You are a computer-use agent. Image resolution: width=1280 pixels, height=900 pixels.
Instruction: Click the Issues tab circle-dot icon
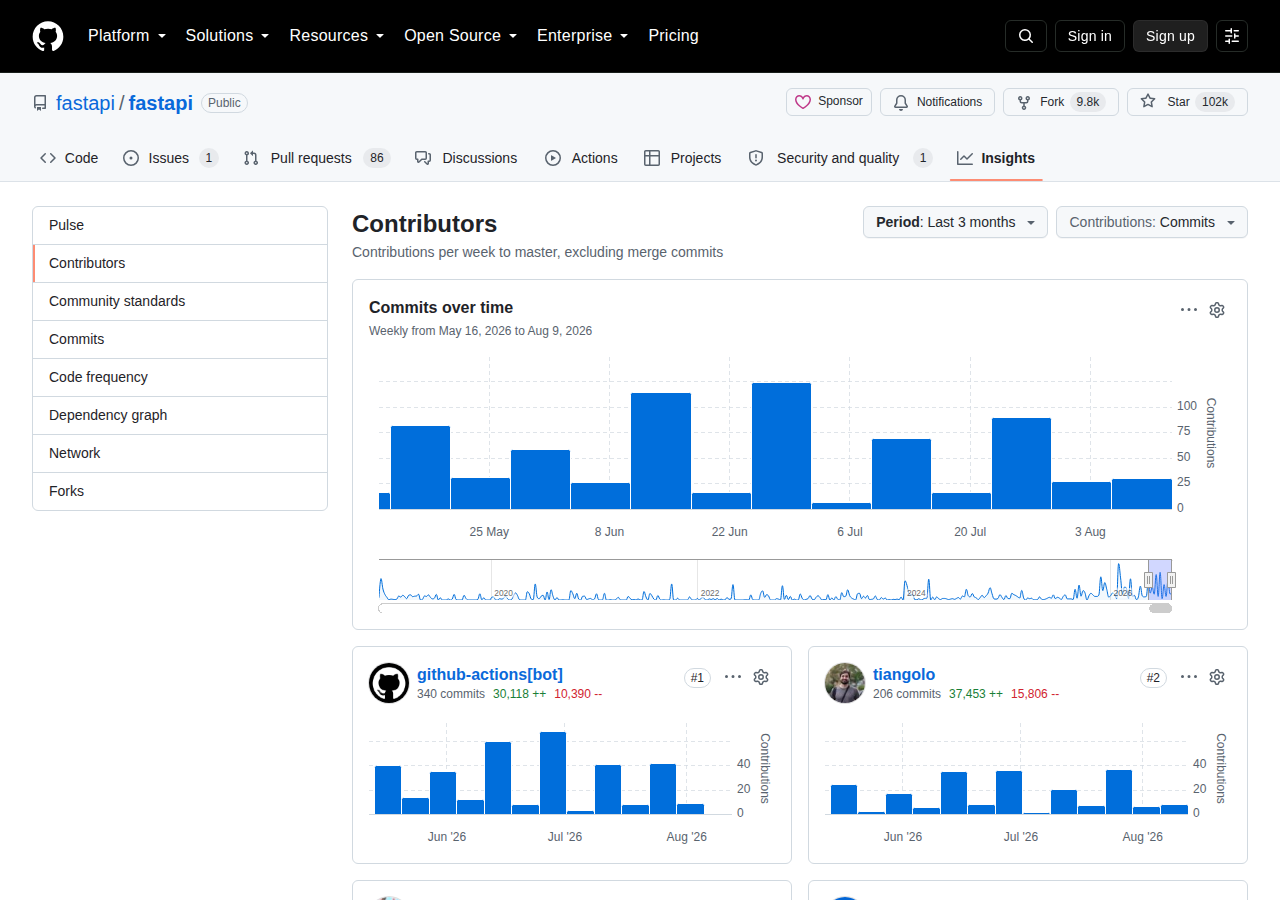131,158
